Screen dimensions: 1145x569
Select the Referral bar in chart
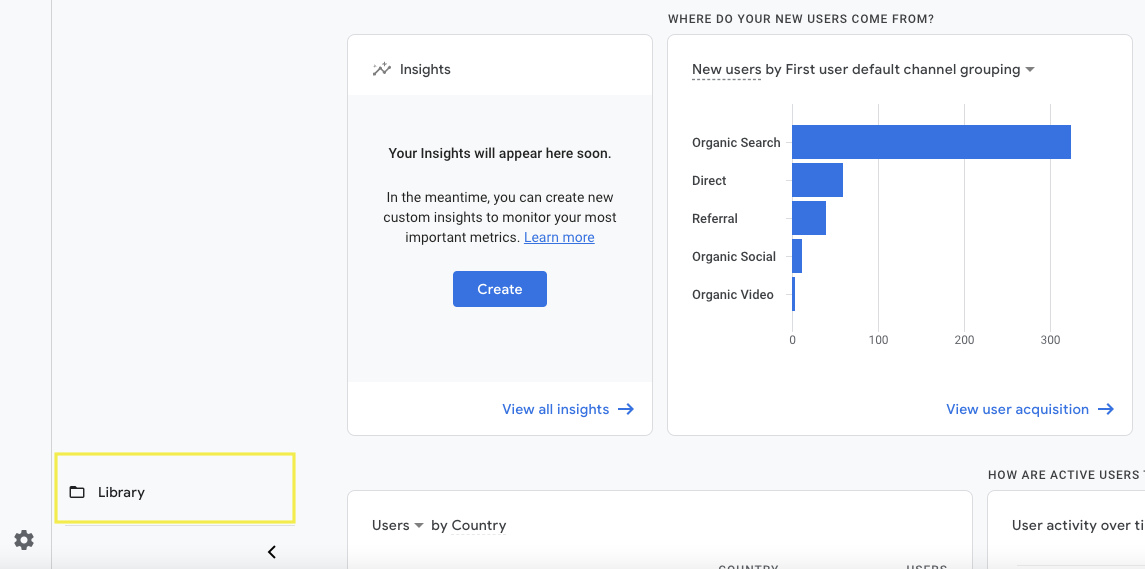808,218
